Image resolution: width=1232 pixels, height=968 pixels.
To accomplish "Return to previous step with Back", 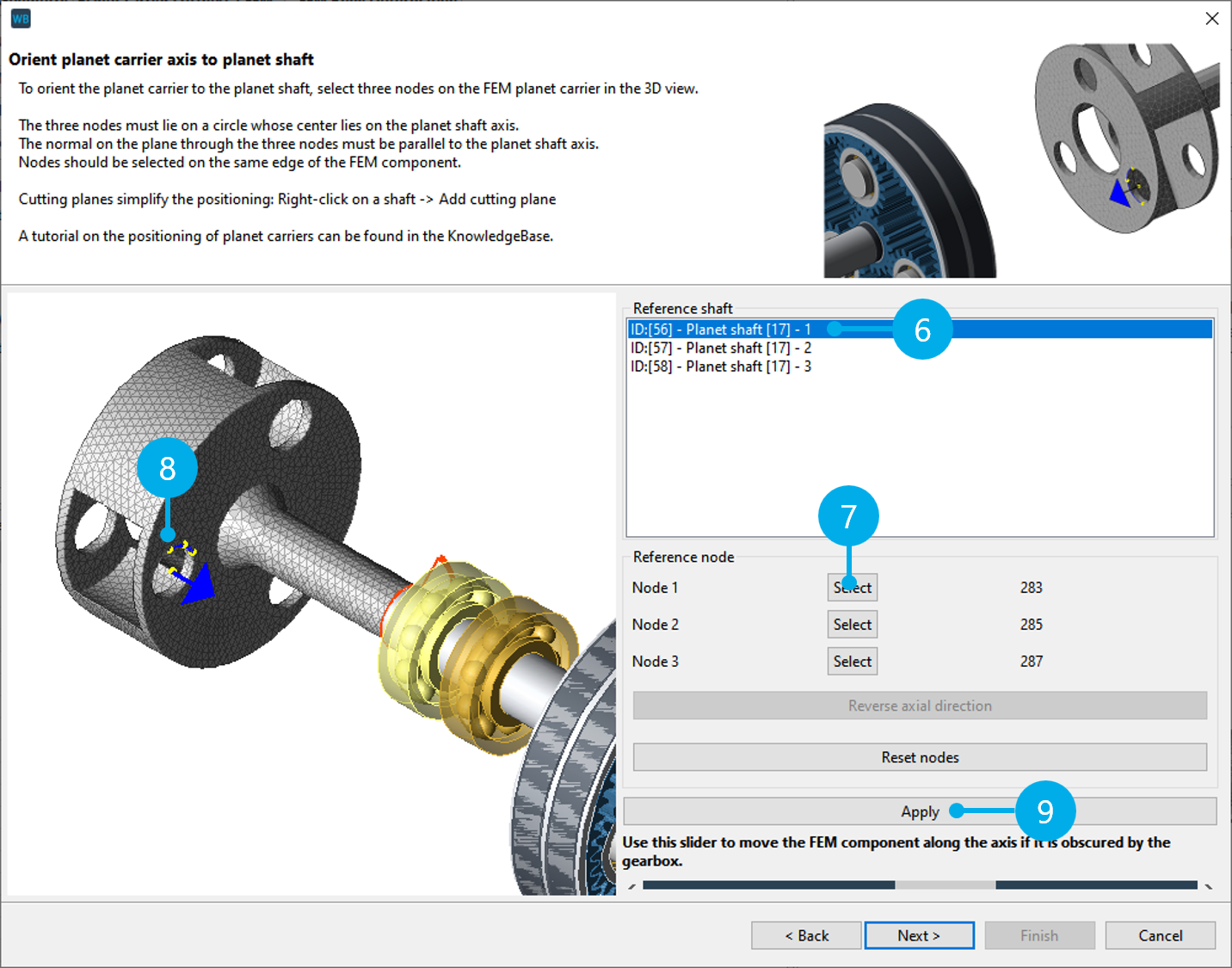I will click(806, 935).
